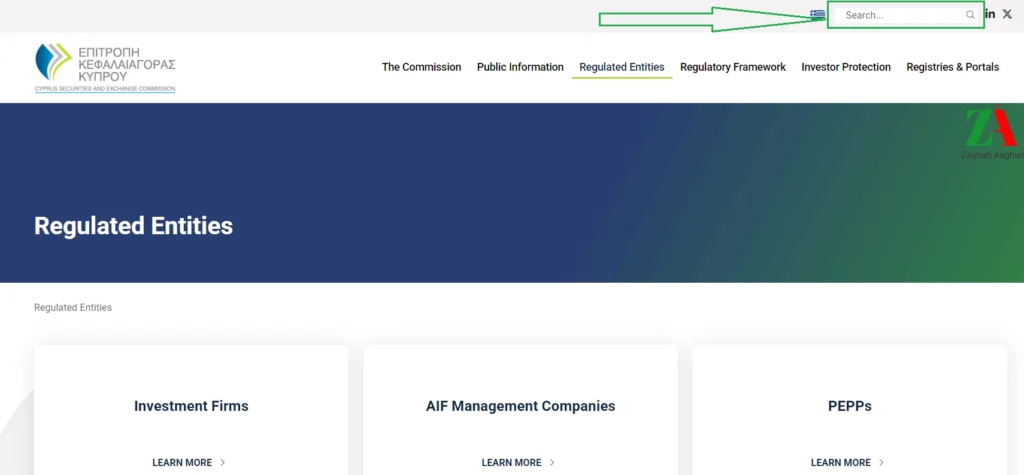Click the PEPPs card title
Screen dimensions: 1024x475
click(x=849, y=406)
